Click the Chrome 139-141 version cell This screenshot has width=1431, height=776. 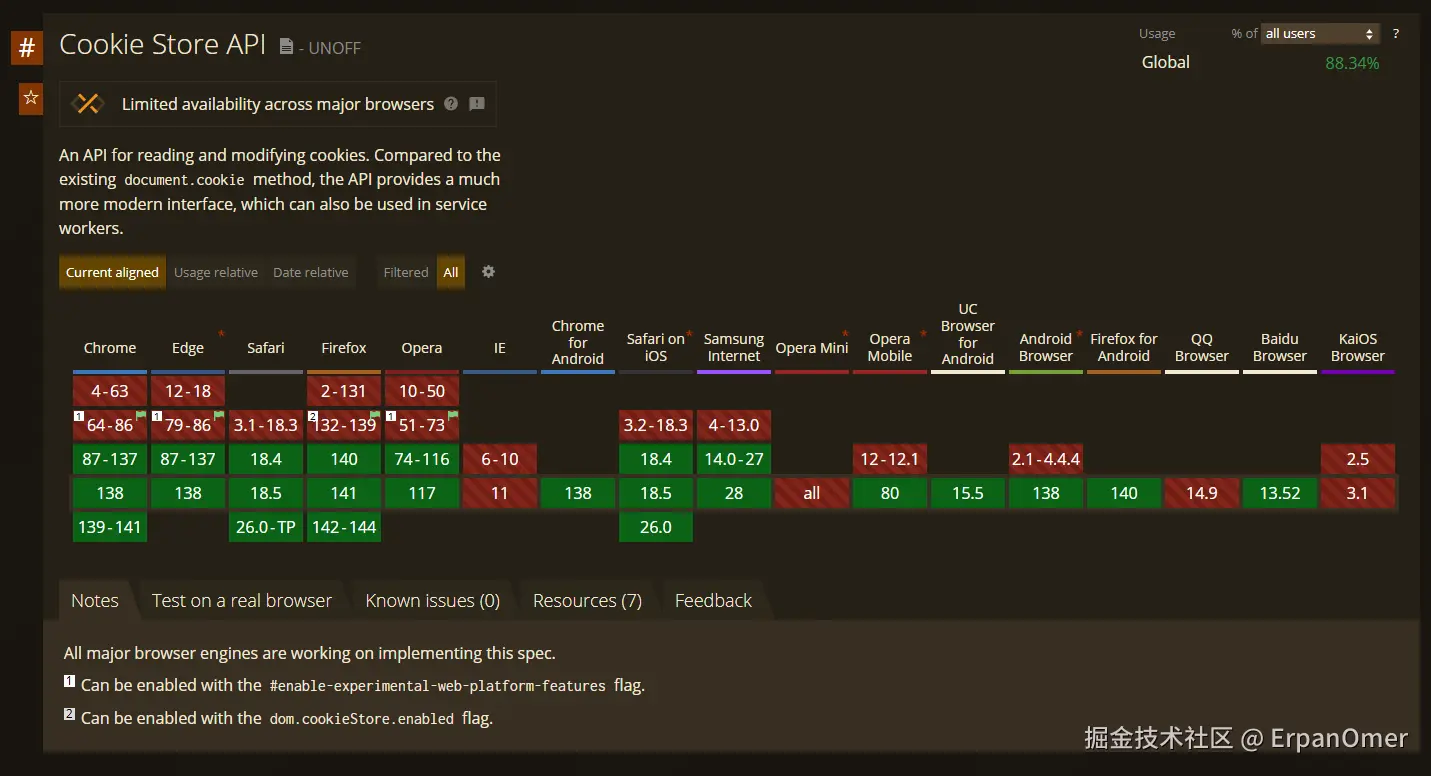pyautogui.click(x=110, y=527)
